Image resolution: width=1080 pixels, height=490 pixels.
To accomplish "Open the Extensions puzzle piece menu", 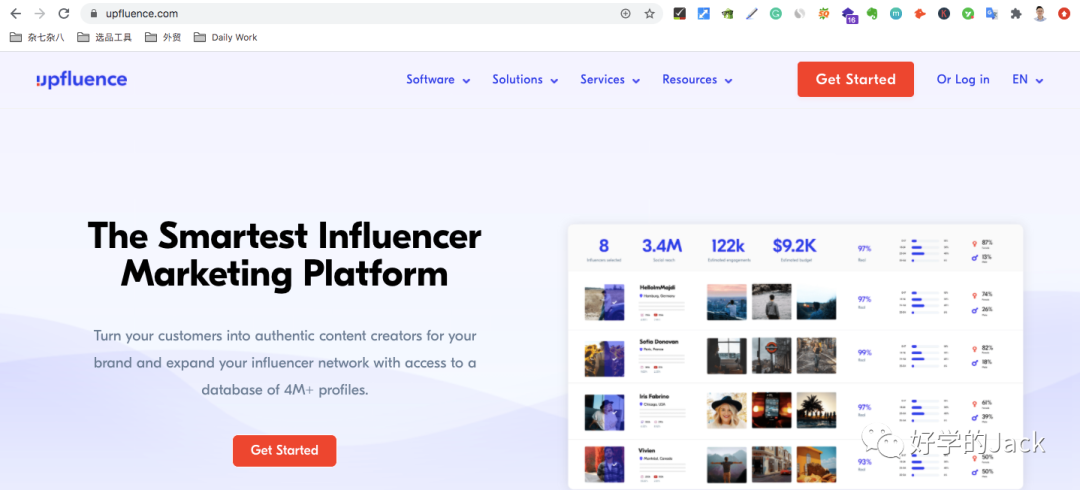I will [1016, 14].
